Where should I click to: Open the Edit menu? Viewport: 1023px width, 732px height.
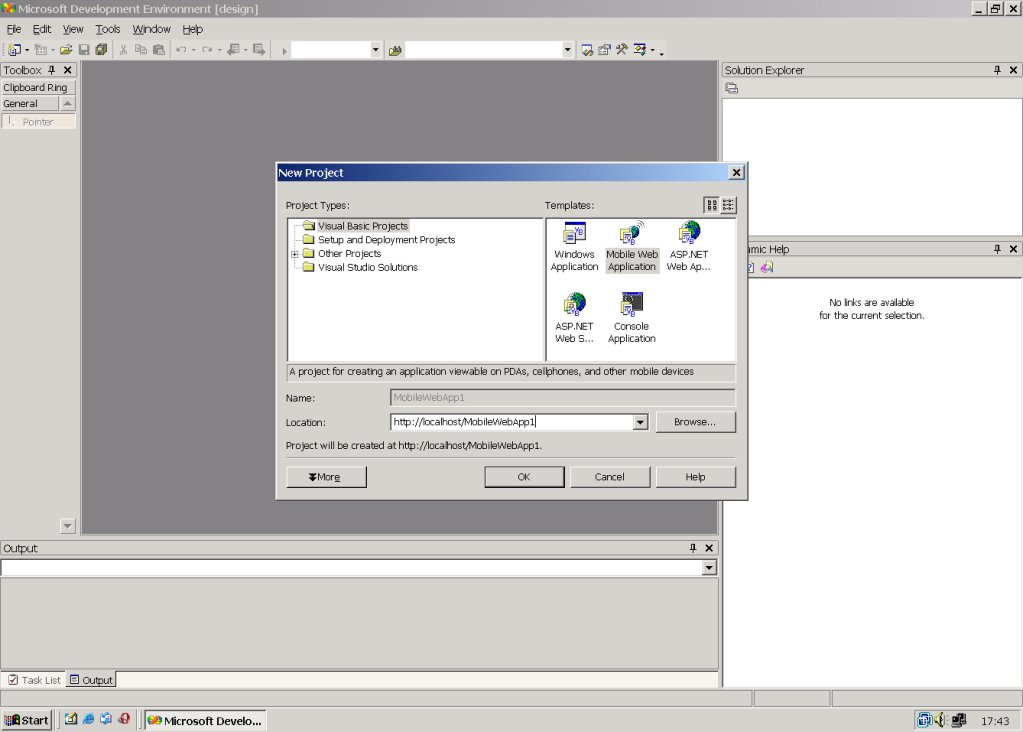42,29
